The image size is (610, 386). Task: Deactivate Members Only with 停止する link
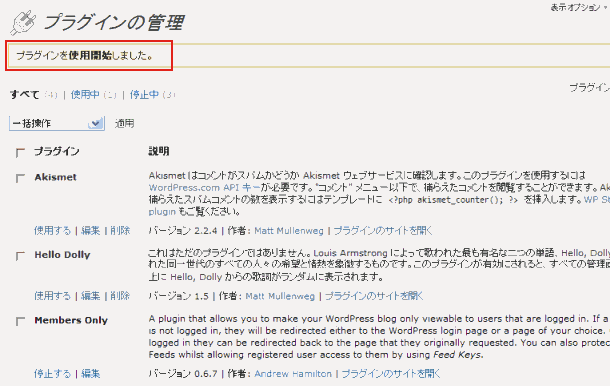click(x=53, y=374)
